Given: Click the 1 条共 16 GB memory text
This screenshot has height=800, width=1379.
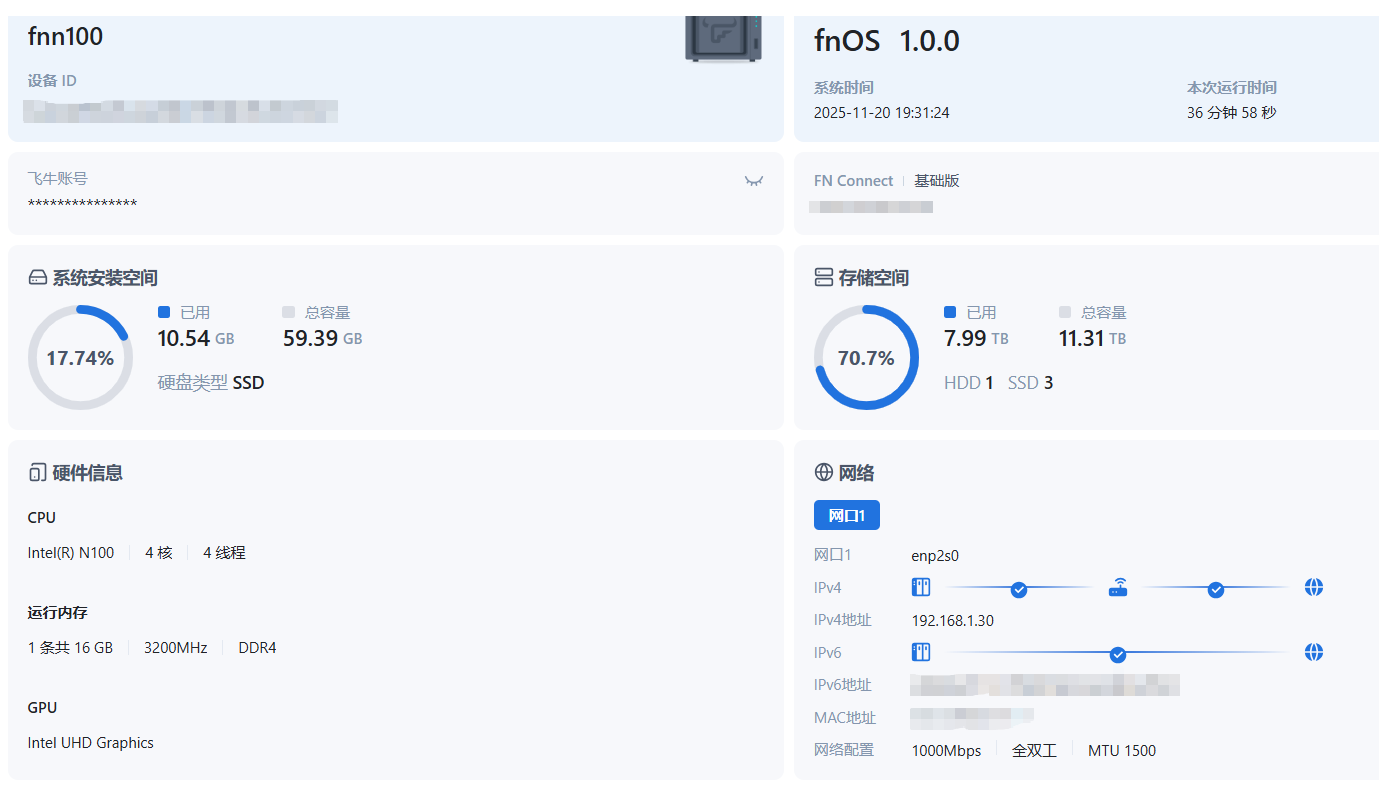Looking at the screenshot, I should (70, 647).
